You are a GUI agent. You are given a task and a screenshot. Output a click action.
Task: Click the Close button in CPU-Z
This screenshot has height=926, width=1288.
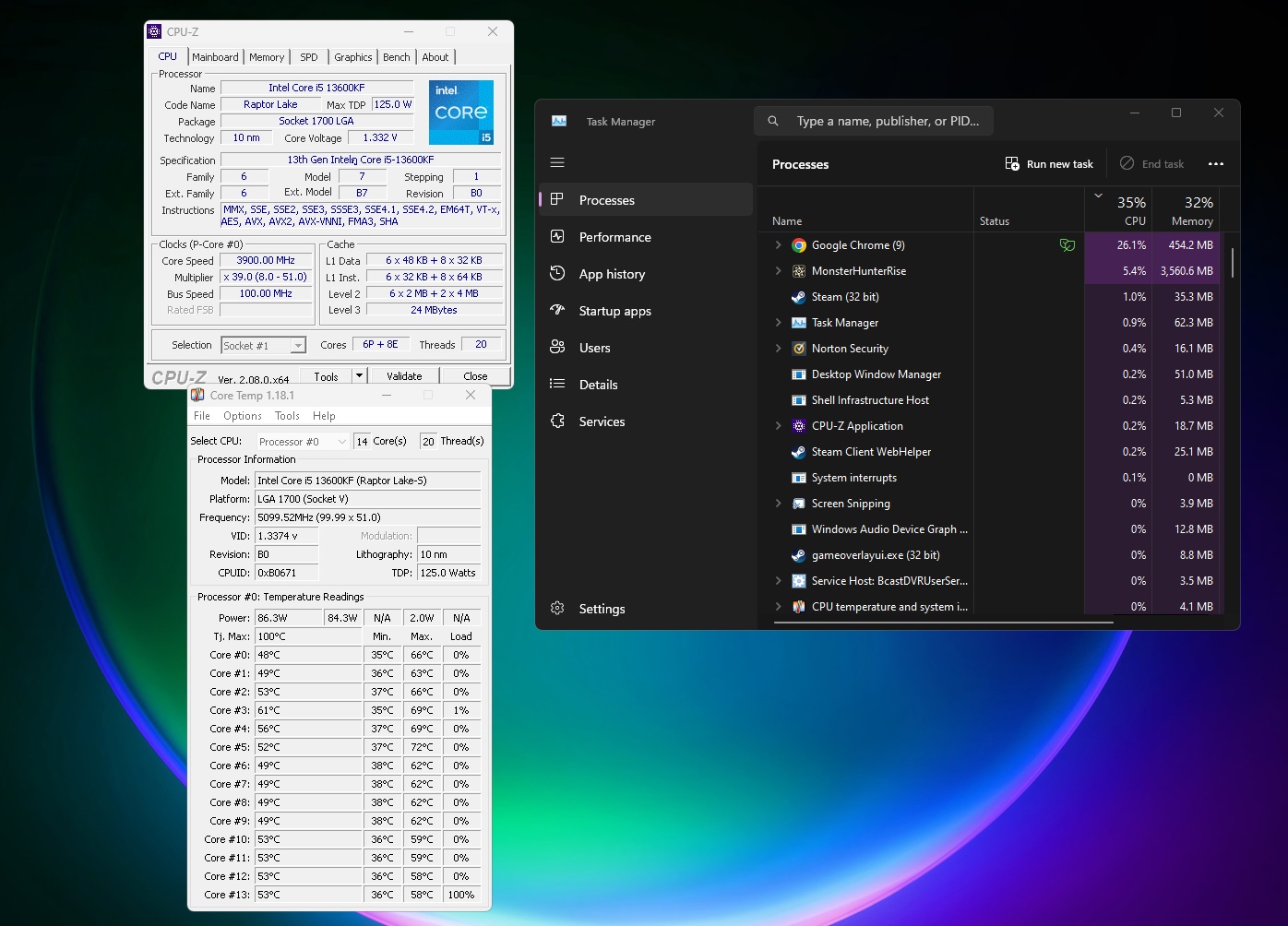click(475, 376)
